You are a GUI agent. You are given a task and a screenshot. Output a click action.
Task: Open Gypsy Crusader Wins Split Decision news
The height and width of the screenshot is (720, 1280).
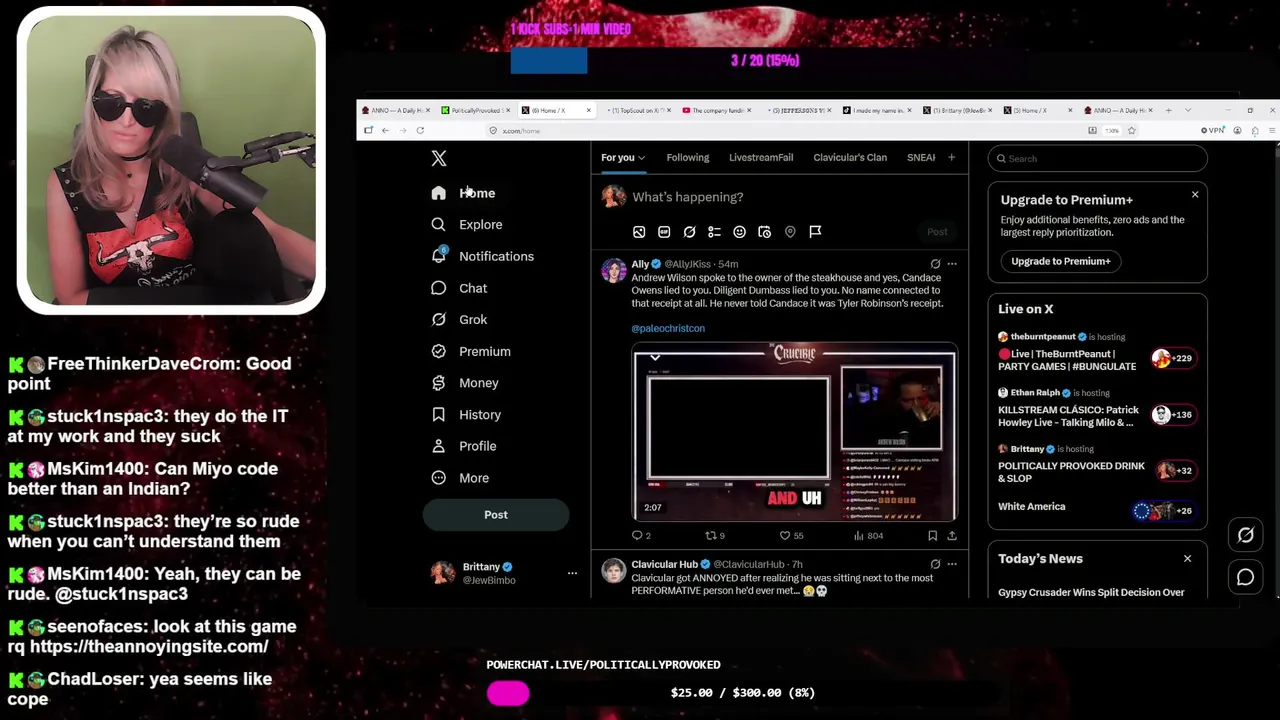(1091, 592)
